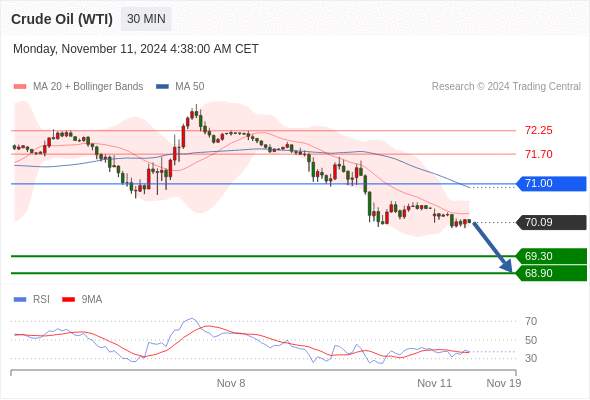Click the Nov 11 date axis label
This screenshot has height=400, width=590.
tap(434, 383)
